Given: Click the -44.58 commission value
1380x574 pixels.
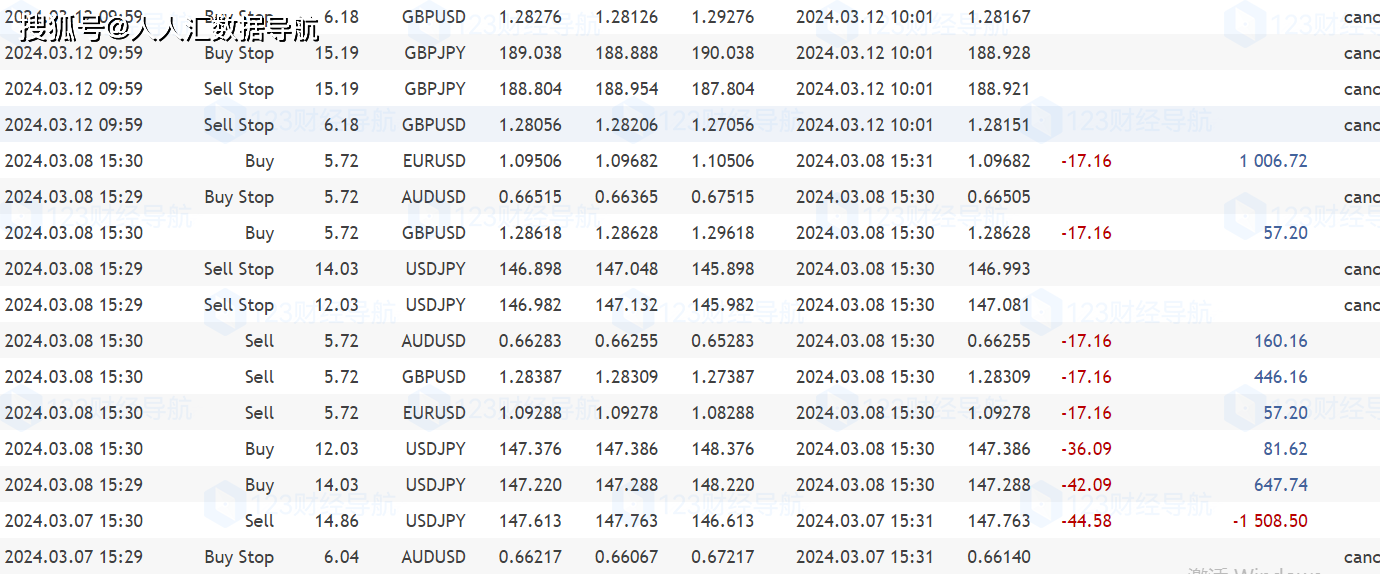Looking at the screenshot, I should (1086, 521).
